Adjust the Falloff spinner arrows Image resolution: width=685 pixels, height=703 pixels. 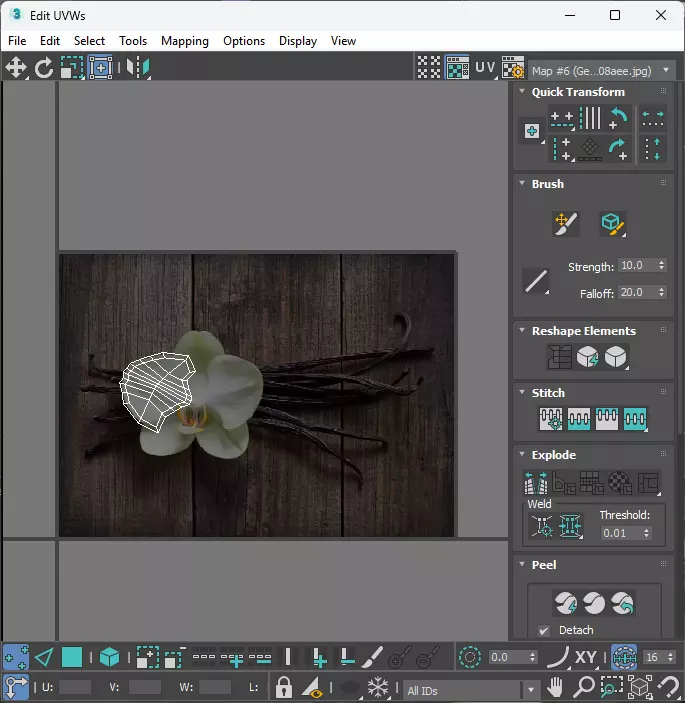(661, 292)
